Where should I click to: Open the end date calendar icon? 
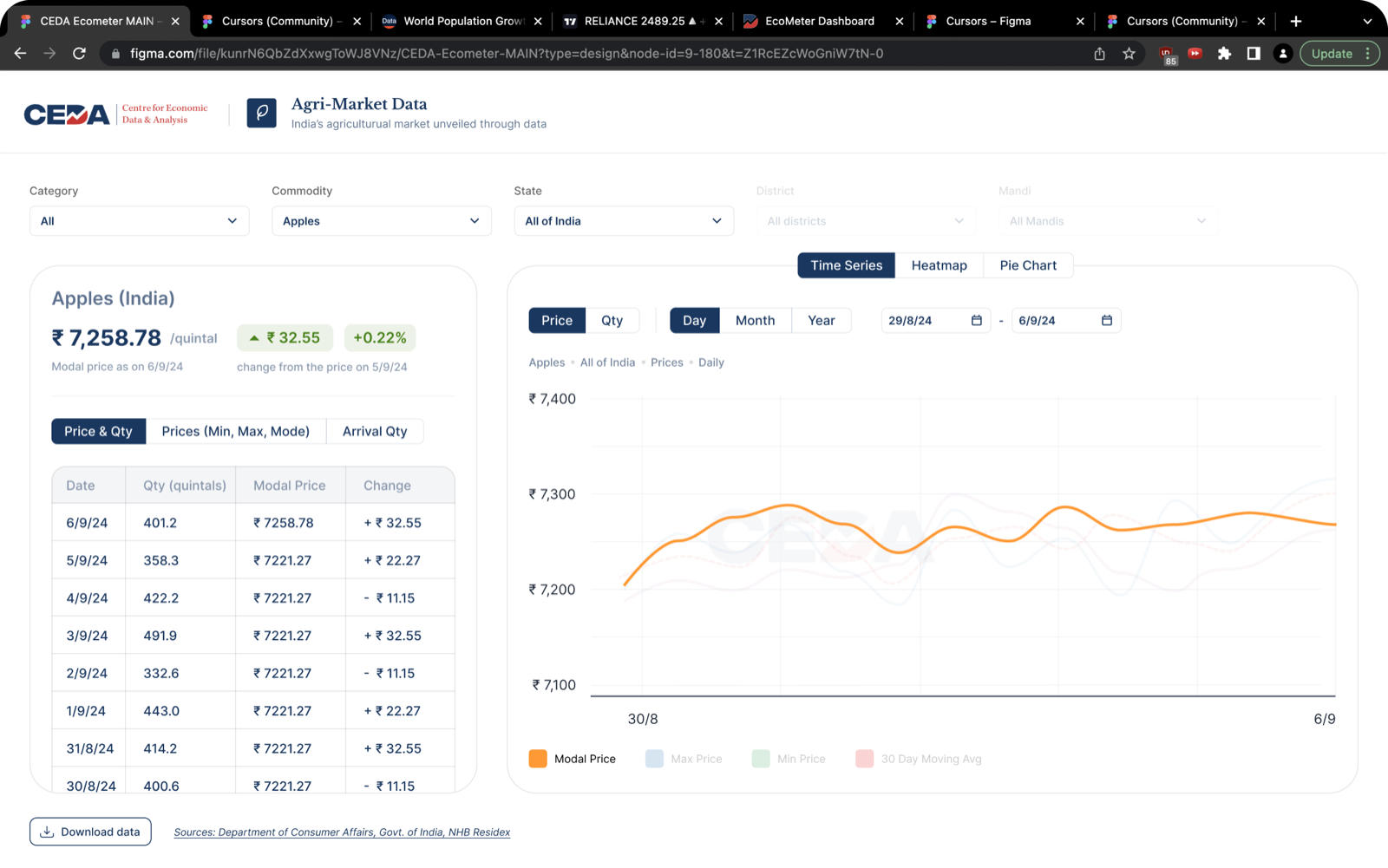(x=1106, y=320)
